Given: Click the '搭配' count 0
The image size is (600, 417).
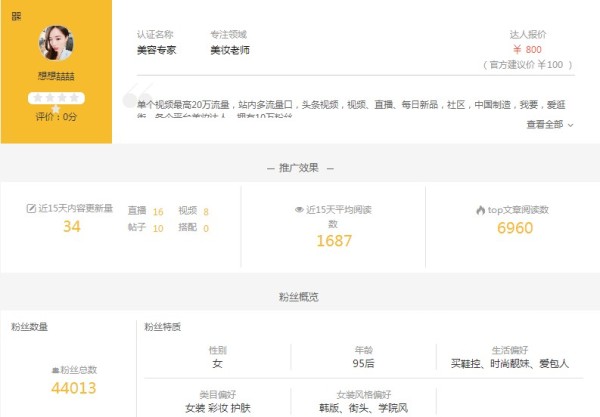Looking at the screenshot, I should tap(206, 228).
